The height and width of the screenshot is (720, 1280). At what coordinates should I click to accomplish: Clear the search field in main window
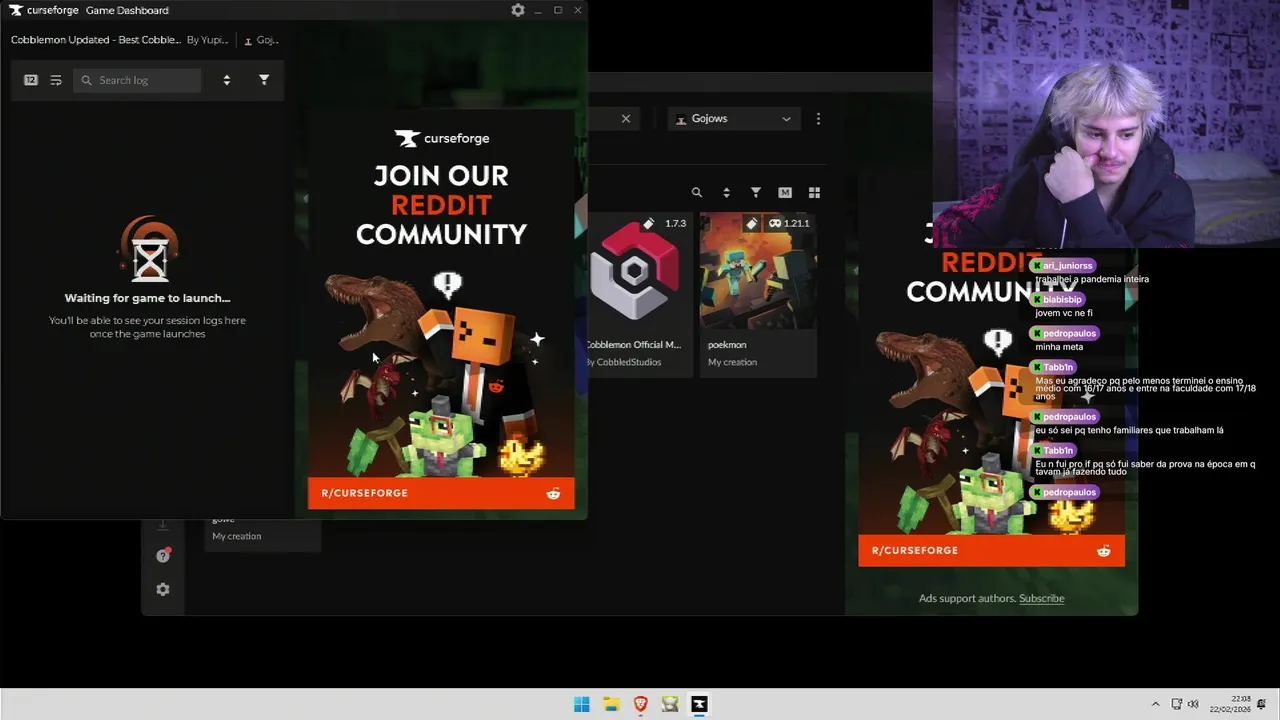(626, 118)
